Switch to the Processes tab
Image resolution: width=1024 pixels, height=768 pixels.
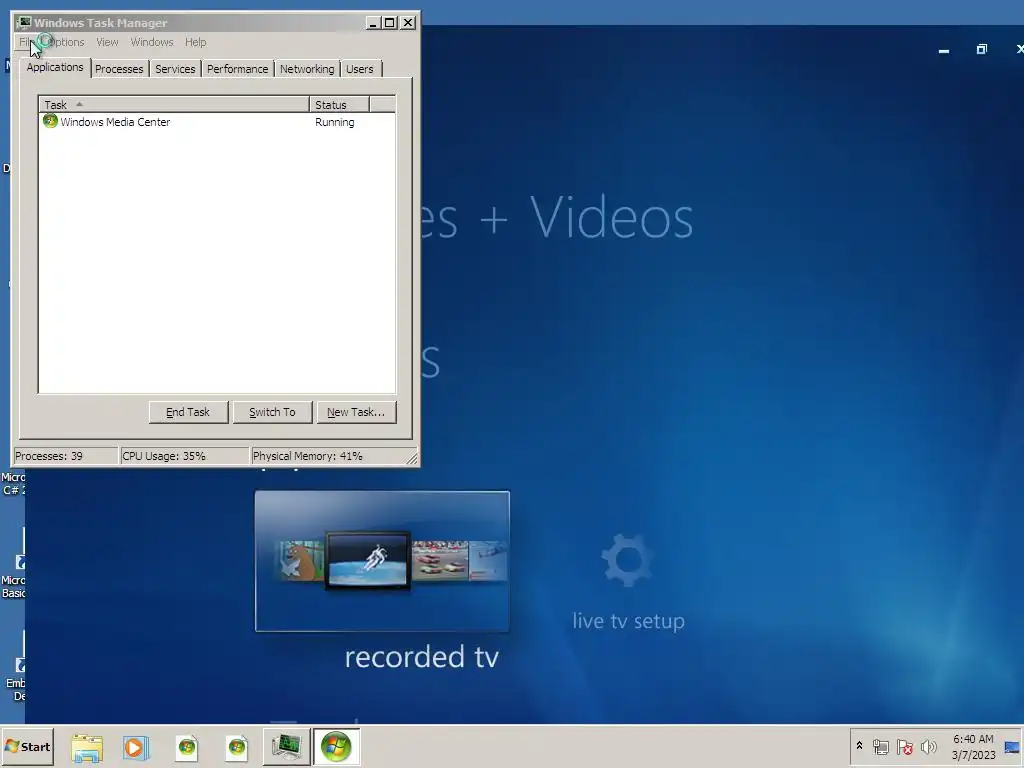[119, 69]
